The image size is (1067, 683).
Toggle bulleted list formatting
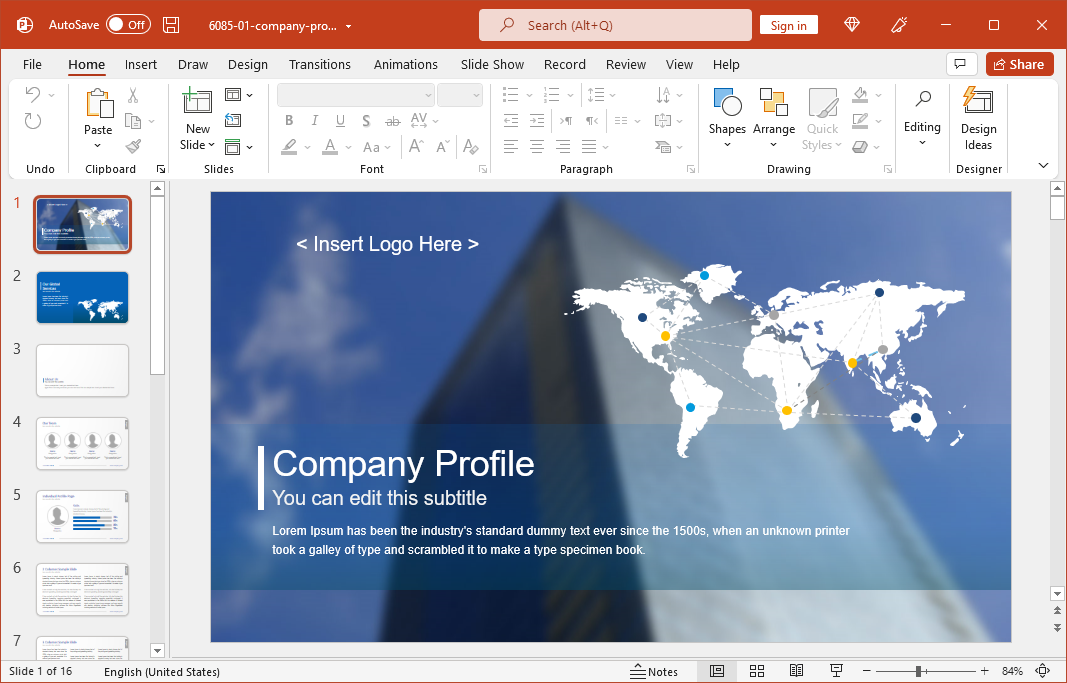513,94
